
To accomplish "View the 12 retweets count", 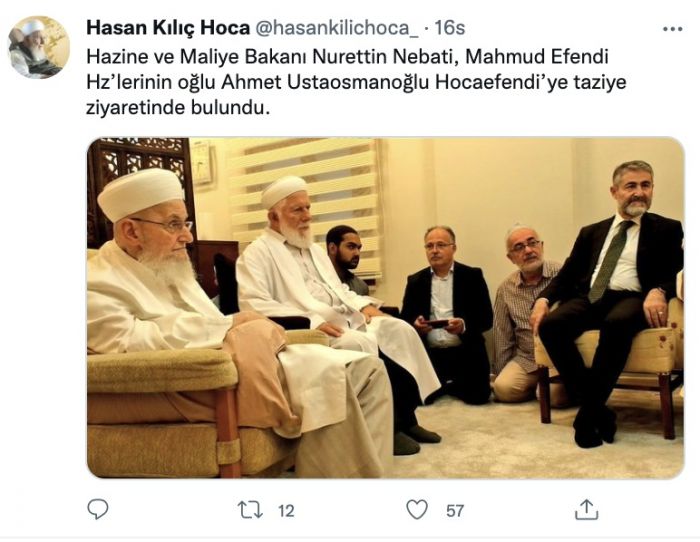I will [x=286, y=511].
